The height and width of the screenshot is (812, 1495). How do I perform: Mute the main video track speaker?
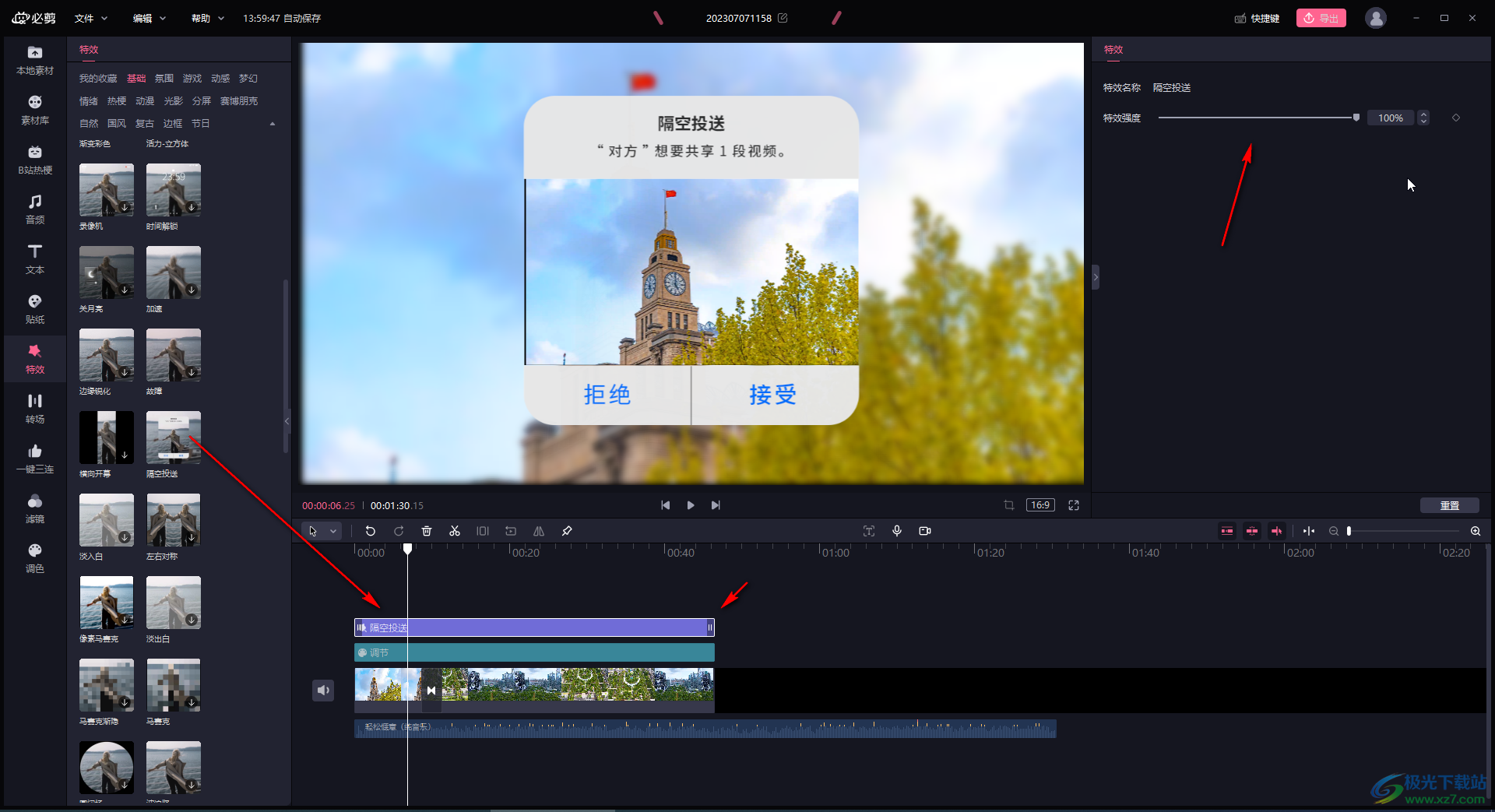coord(323,690)
